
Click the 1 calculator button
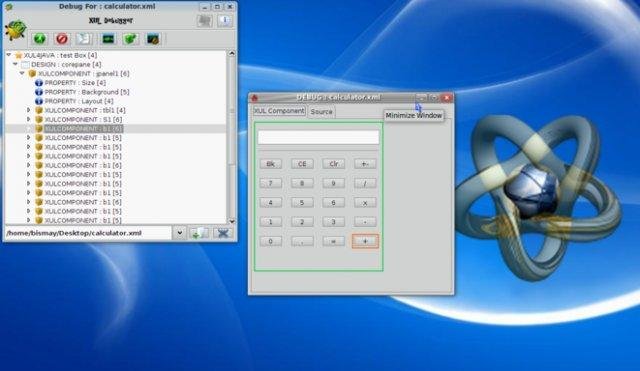[271, 222]
